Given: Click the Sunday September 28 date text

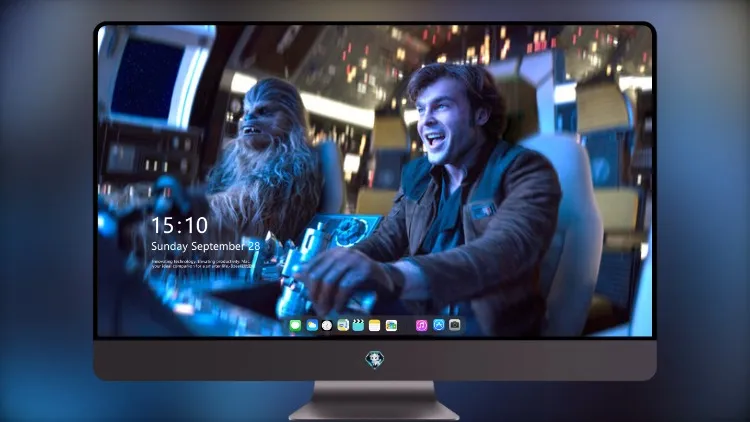Looking at the screenshot, I should tap(206, 246).
